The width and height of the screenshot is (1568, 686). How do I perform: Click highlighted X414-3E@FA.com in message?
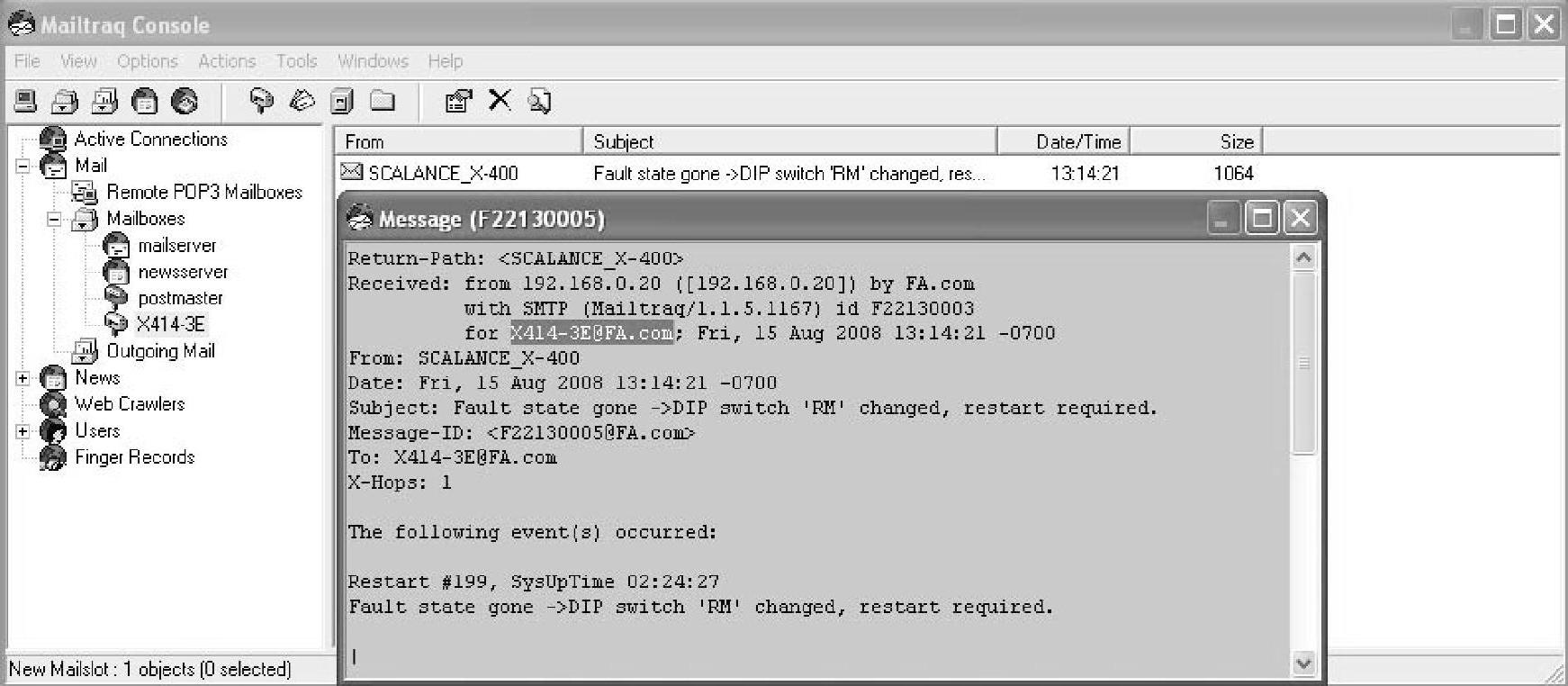pyautogui.click(x=591, y=333)
